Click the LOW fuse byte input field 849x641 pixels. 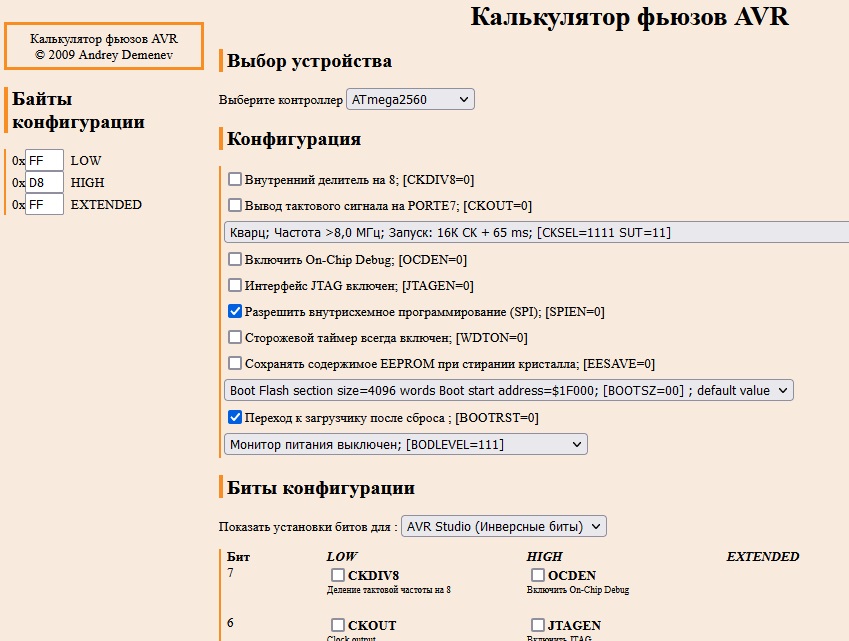[44, 161]
